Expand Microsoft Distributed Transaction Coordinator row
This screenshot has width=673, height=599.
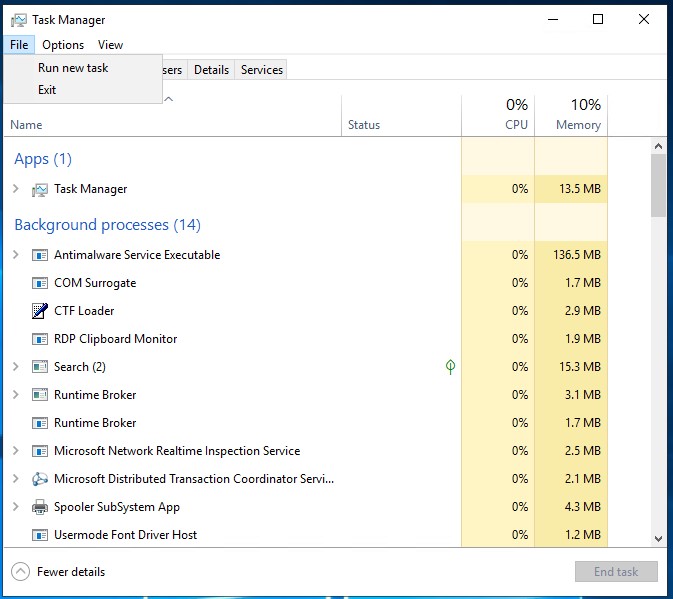16,478
